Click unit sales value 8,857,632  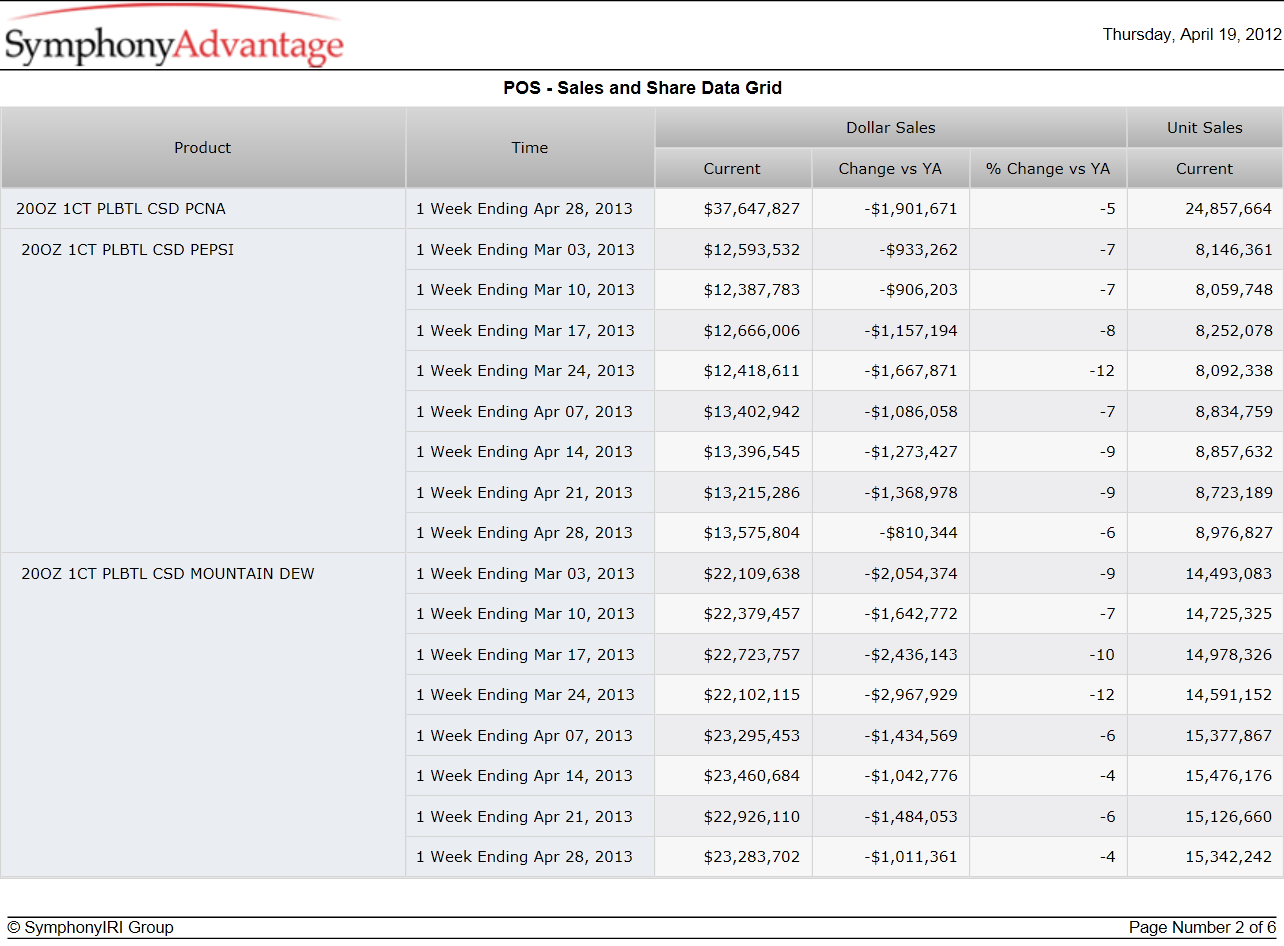pyautogui.click(x=1234, y=452)
